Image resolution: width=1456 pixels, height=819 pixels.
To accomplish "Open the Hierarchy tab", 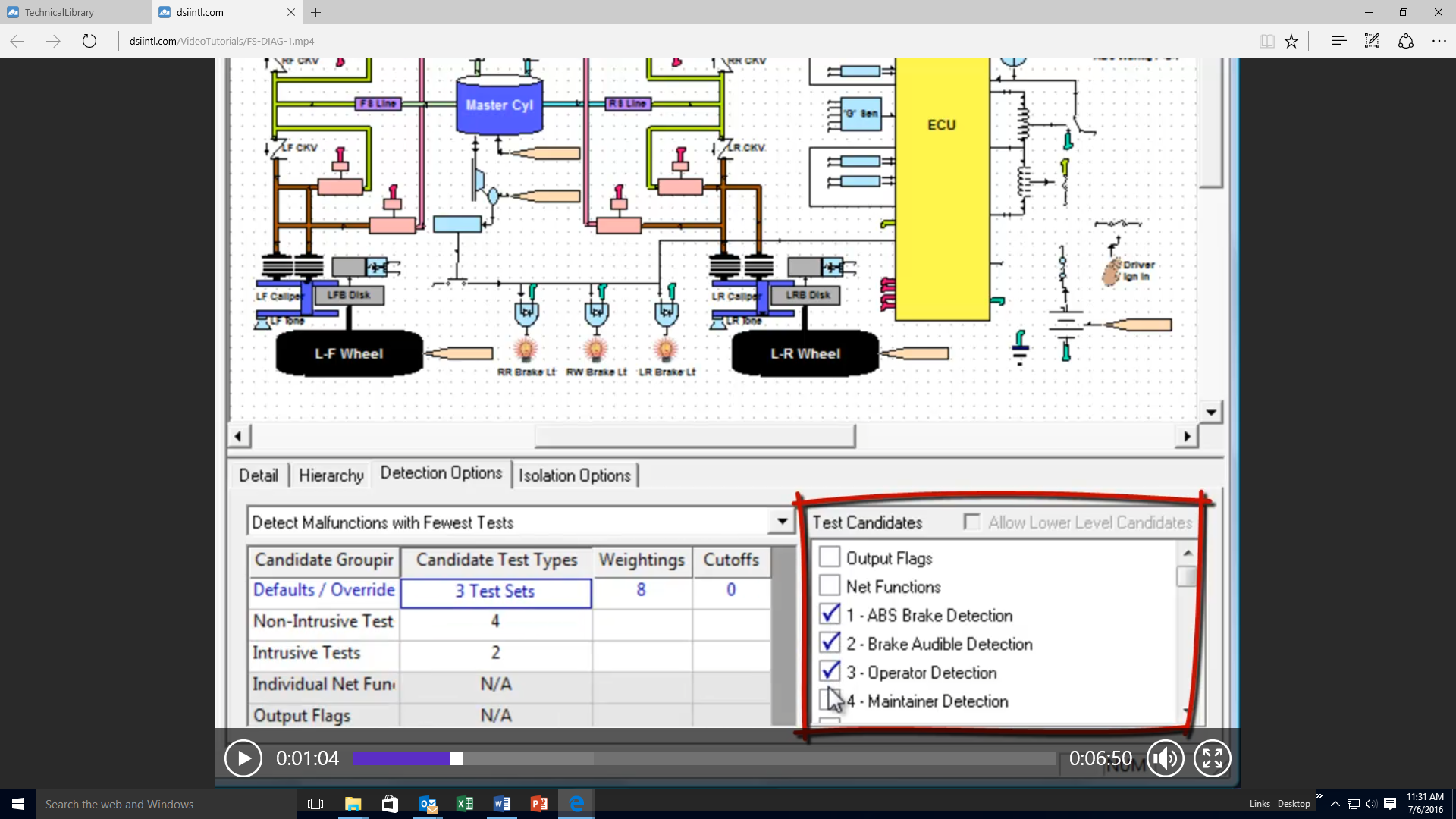I will pyautogui.click(x=331, y=475).
